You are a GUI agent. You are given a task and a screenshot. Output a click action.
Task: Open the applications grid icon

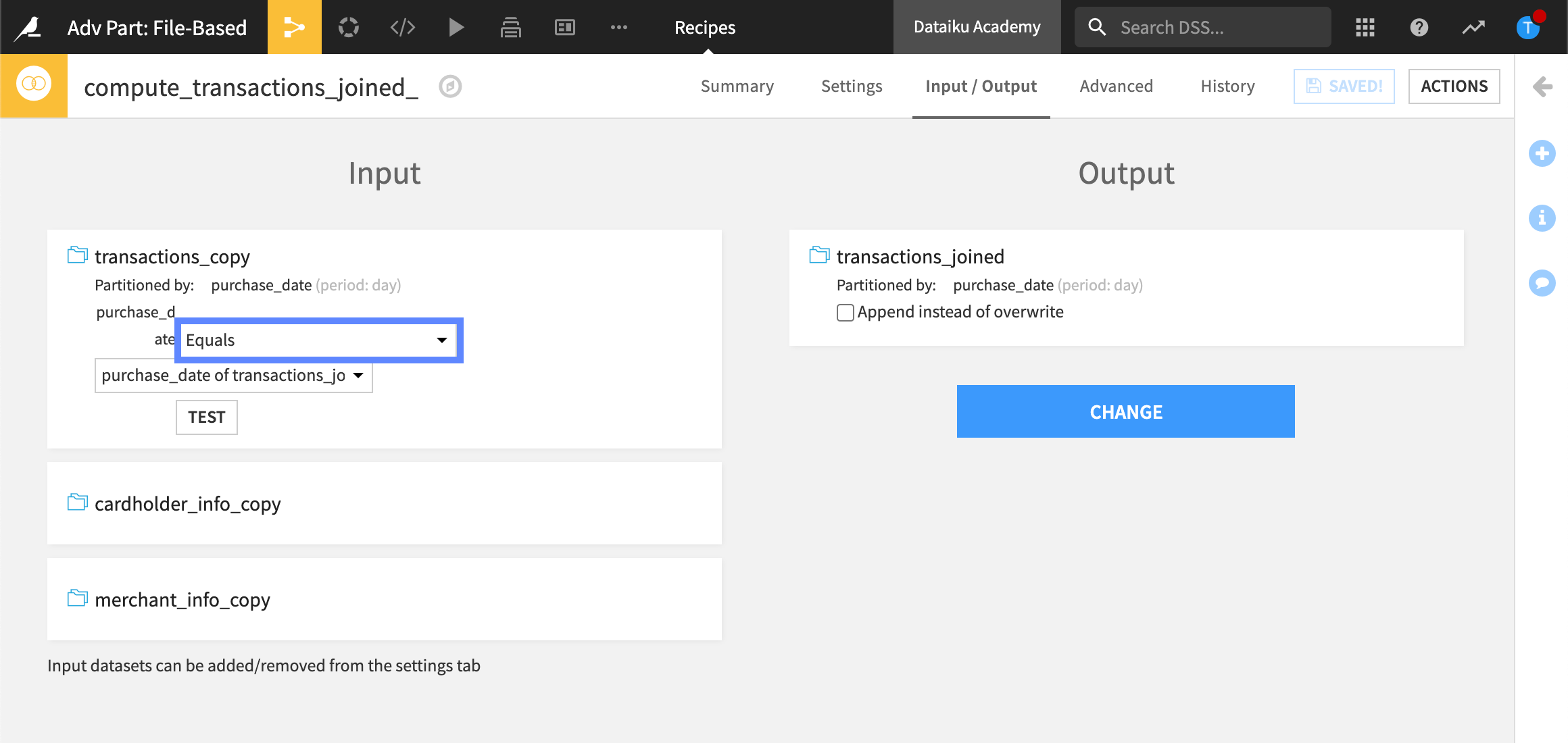(x=1365, y=27)
